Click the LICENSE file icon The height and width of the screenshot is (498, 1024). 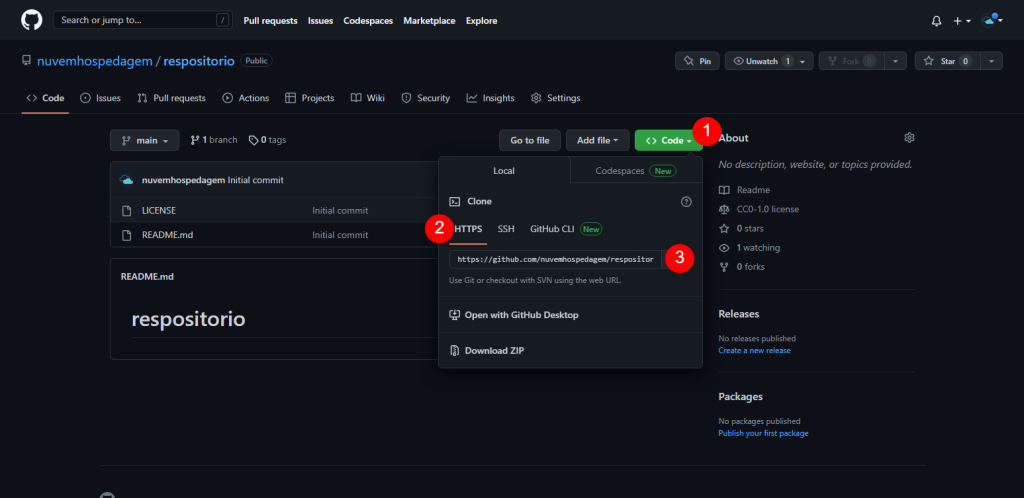click(127, 210)
